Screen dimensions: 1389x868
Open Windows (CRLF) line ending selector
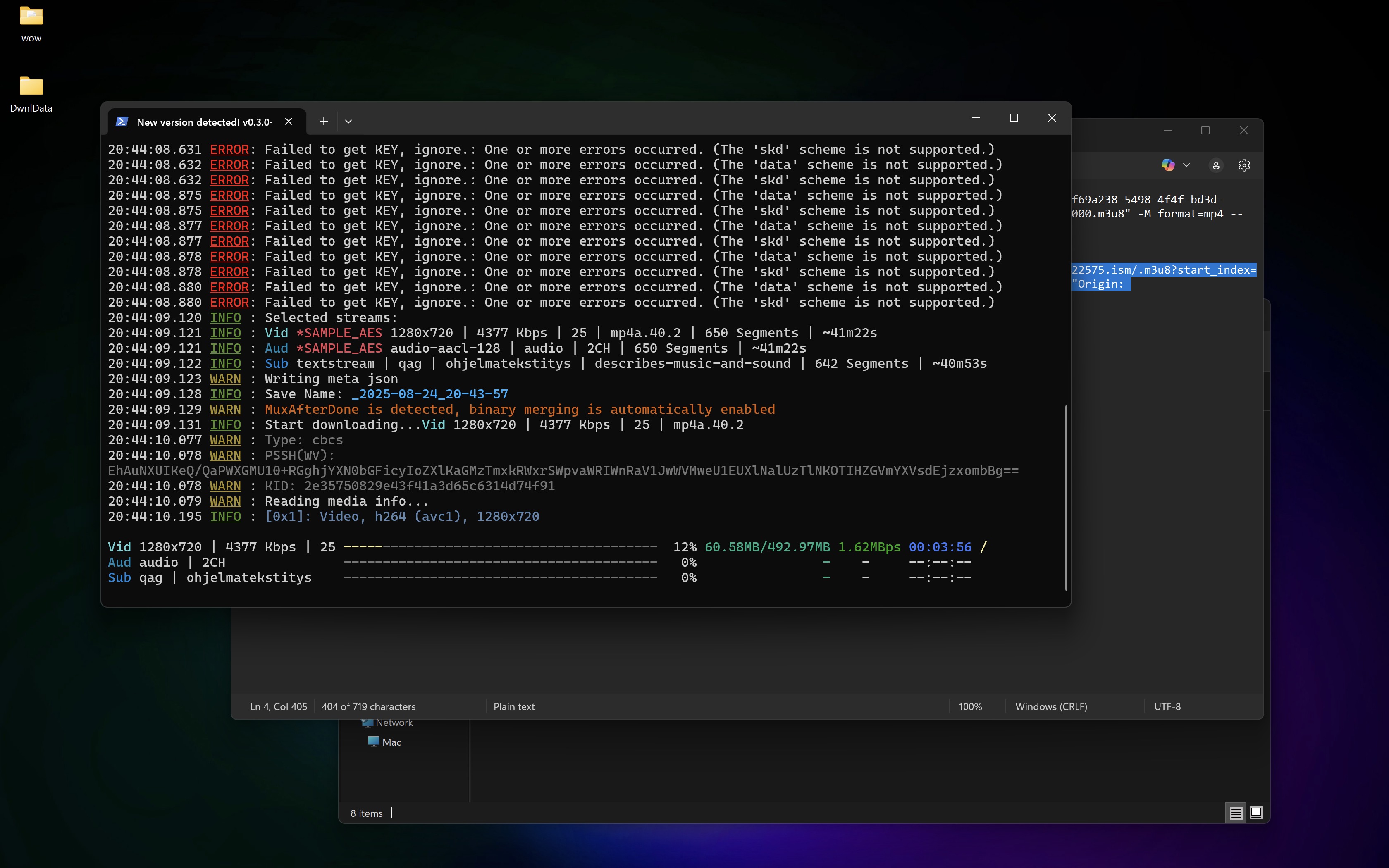tap(1051, 707)
